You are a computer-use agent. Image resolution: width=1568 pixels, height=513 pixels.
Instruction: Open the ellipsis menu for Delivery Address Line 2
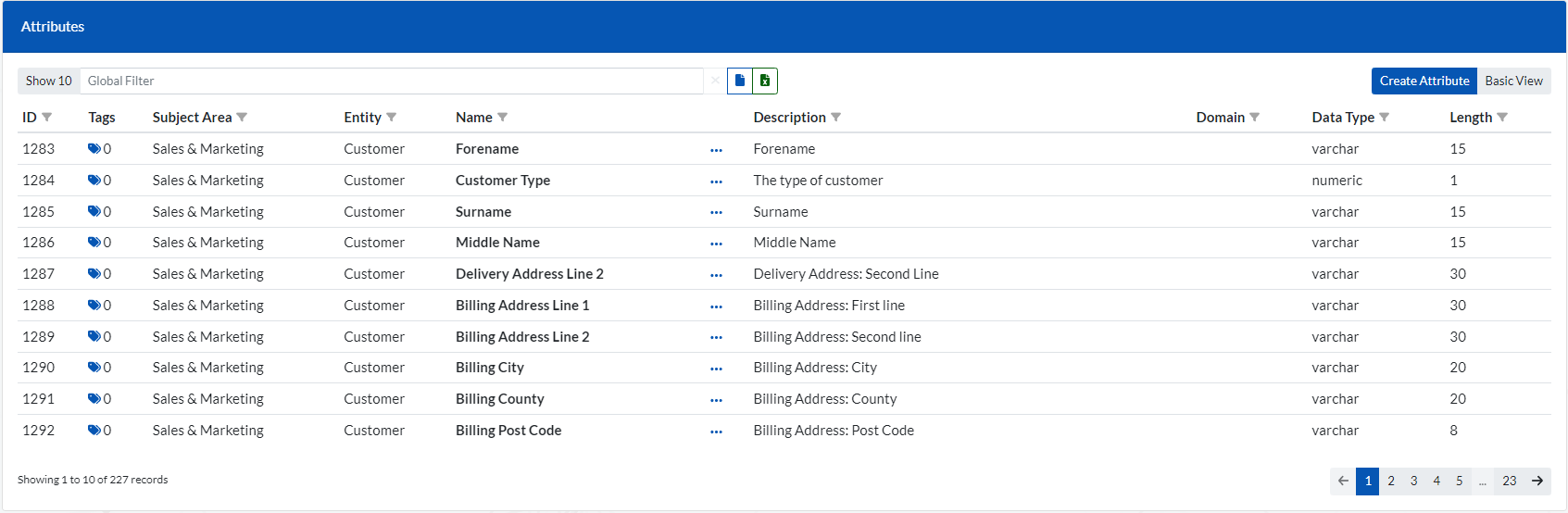click(716, 275)
